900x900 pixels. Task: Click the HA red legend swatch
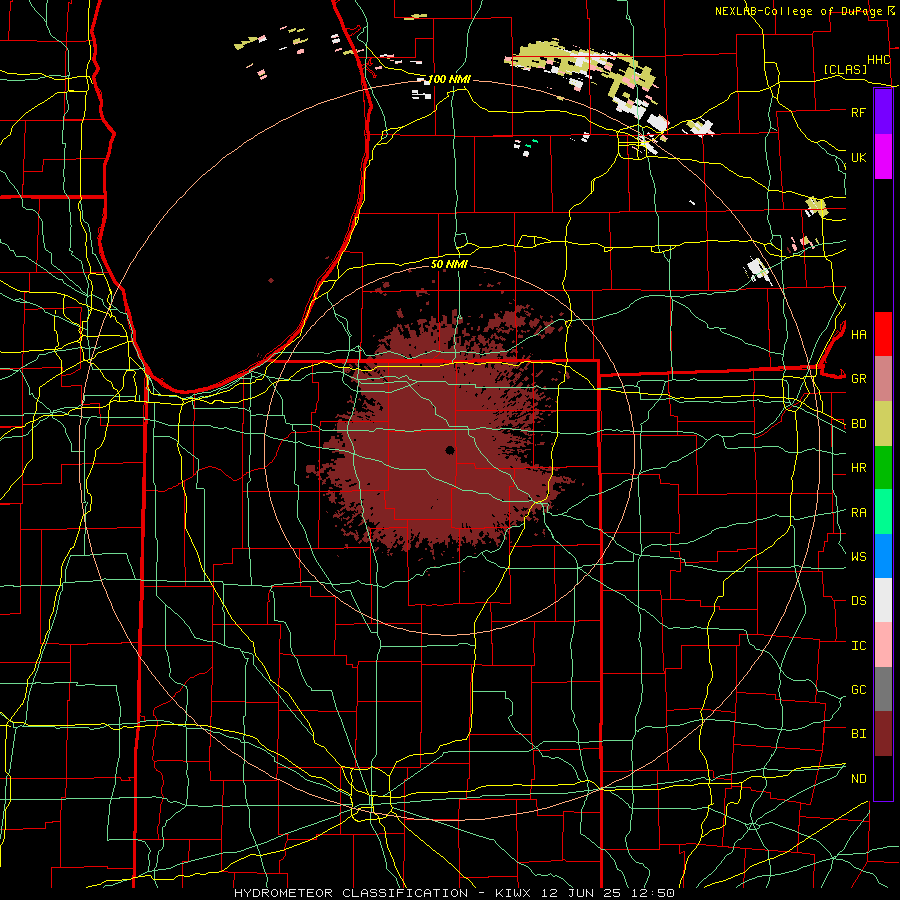[x=883, y=334]
